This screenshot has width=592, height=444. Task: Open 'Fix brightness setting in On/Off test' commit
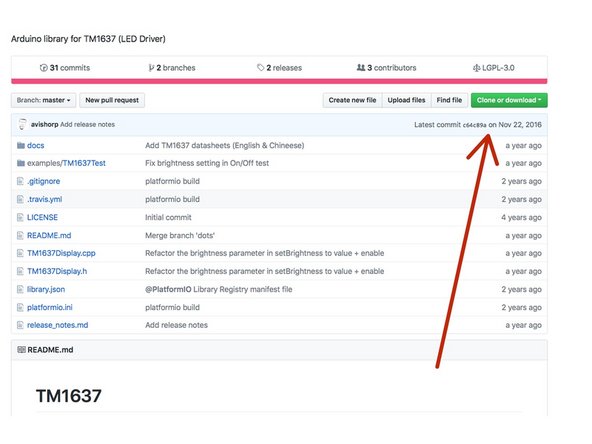click(207, 163)
